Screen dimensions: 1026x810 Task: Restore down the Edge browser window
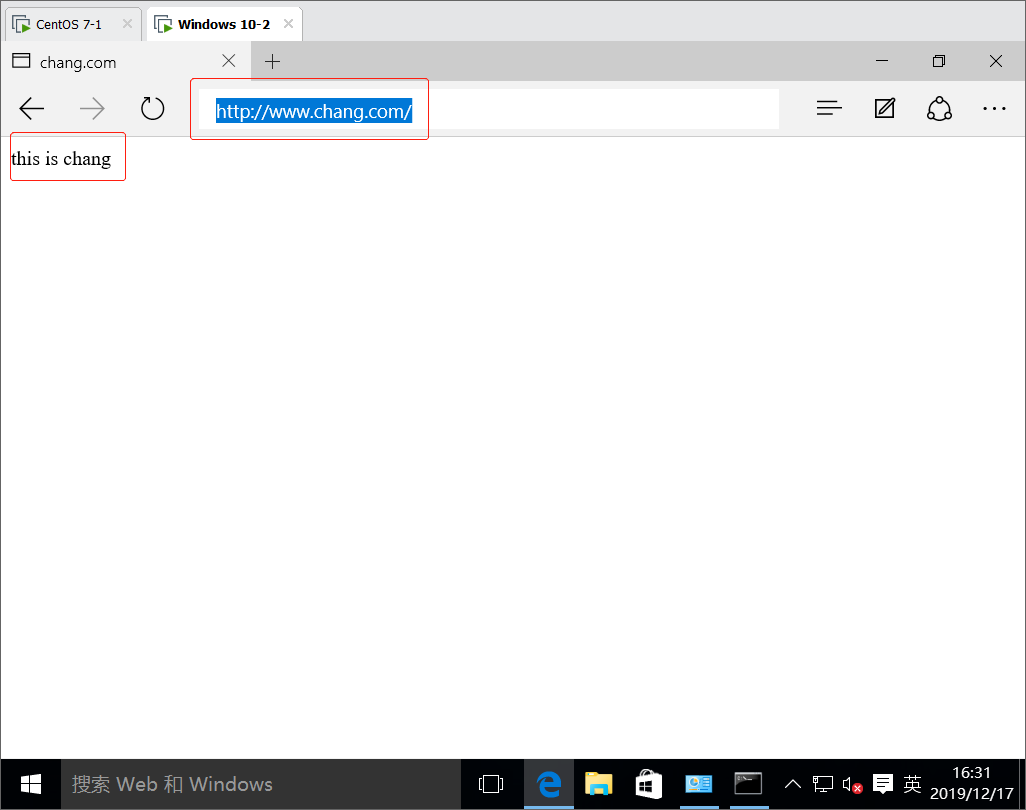coord(938,61)
